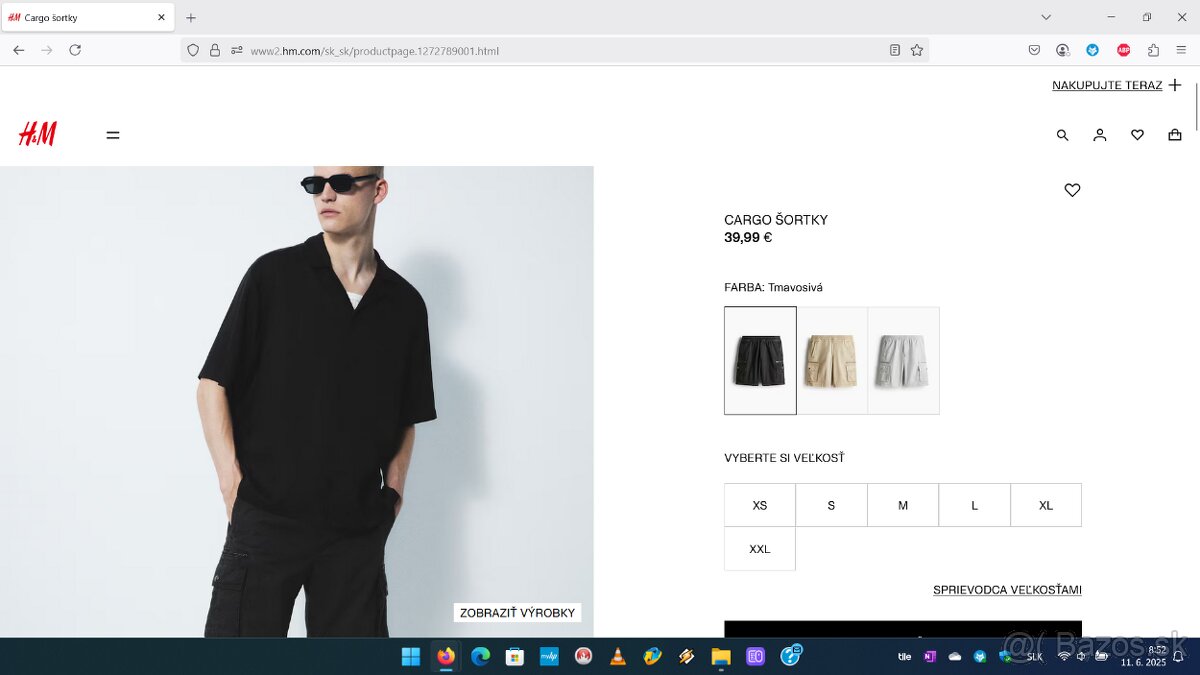Add cargo shorts to favorites
The height and width of the screenshot is (675, 1200).
coord(1072,190)
